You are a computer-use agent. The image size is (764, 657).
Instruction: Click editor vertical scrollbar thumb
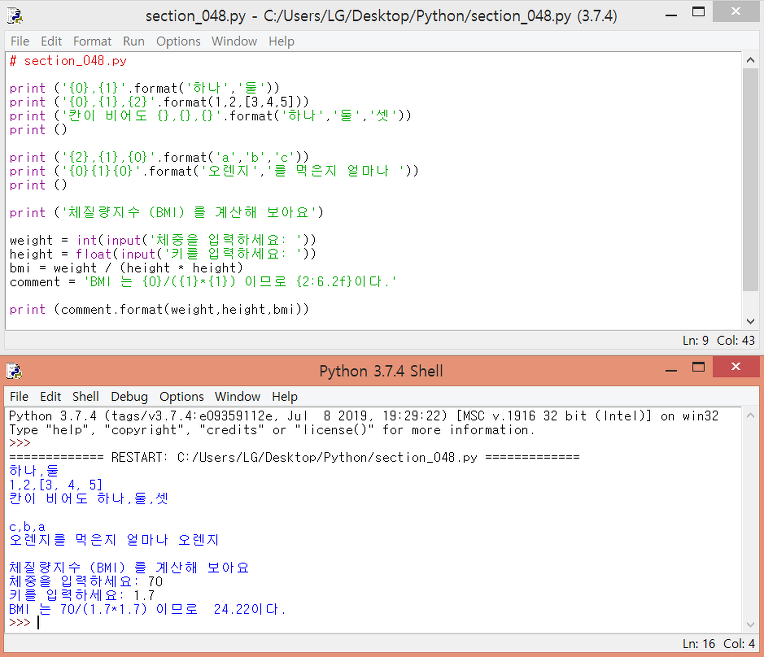[750, 179]
